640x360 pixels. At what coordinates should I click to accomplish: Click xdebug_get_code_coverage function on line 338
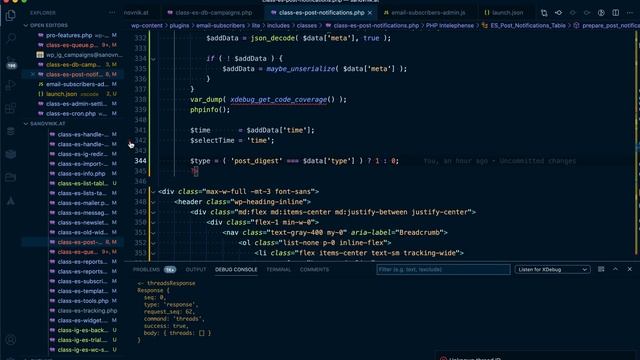[278, 100]
